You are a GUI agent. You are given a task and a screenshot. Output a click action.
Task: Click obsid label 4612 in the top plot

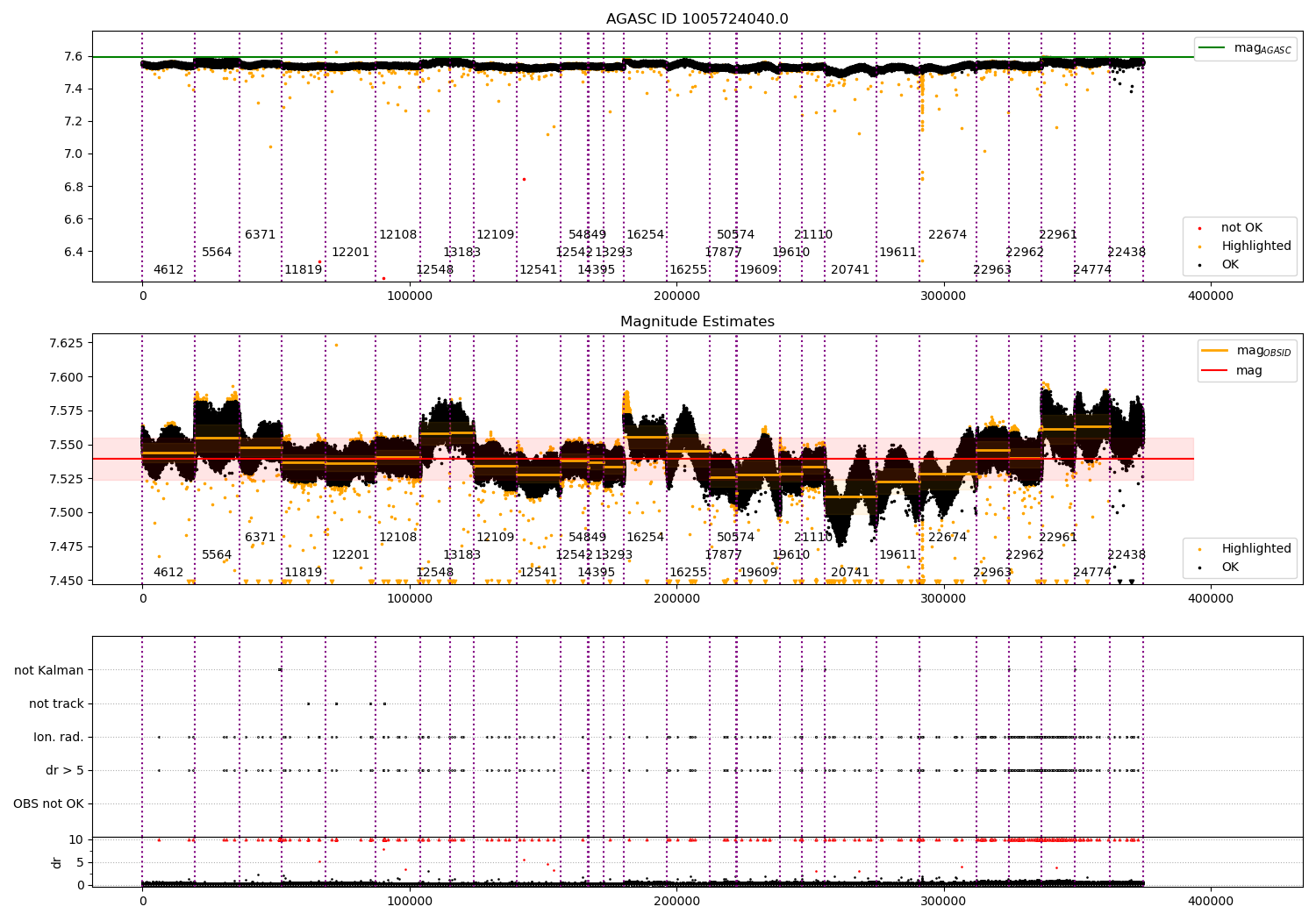[168, 269]
